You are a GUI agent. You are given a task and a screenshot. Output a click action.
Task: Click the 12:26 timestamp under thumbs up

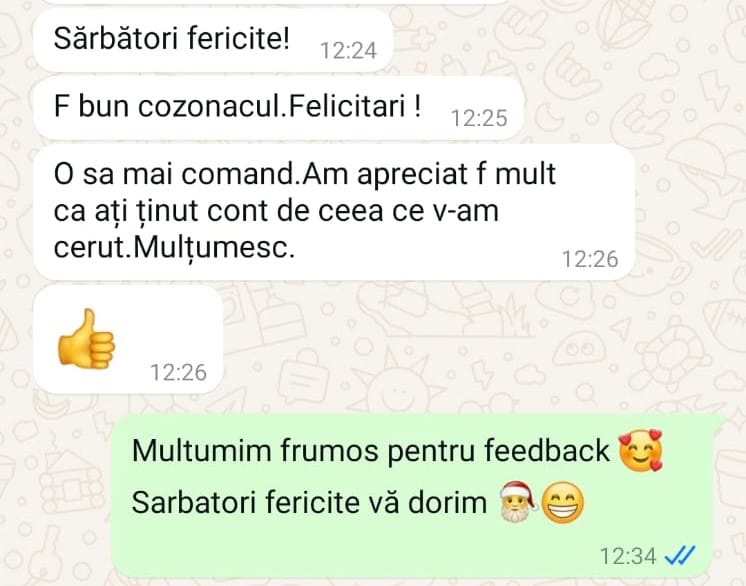pos(178,372)
